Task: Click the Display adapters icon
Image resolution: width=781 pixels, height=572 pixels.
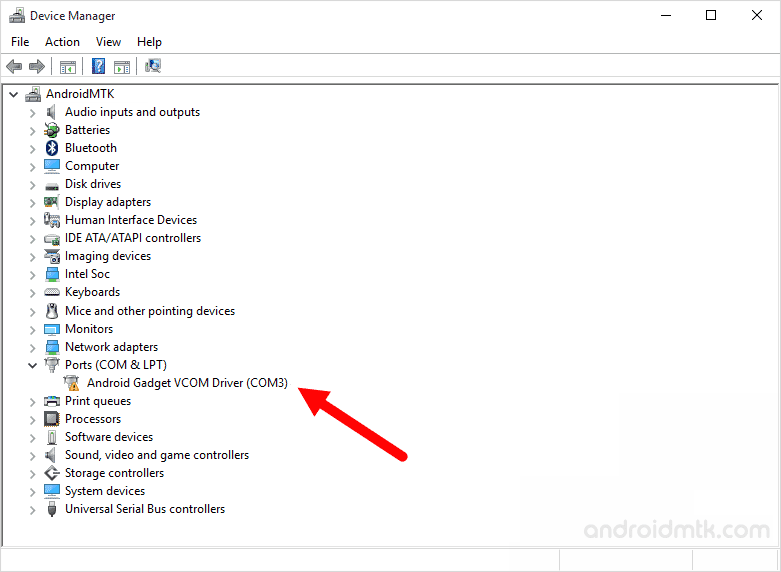Action: click(x=52, y=202)
